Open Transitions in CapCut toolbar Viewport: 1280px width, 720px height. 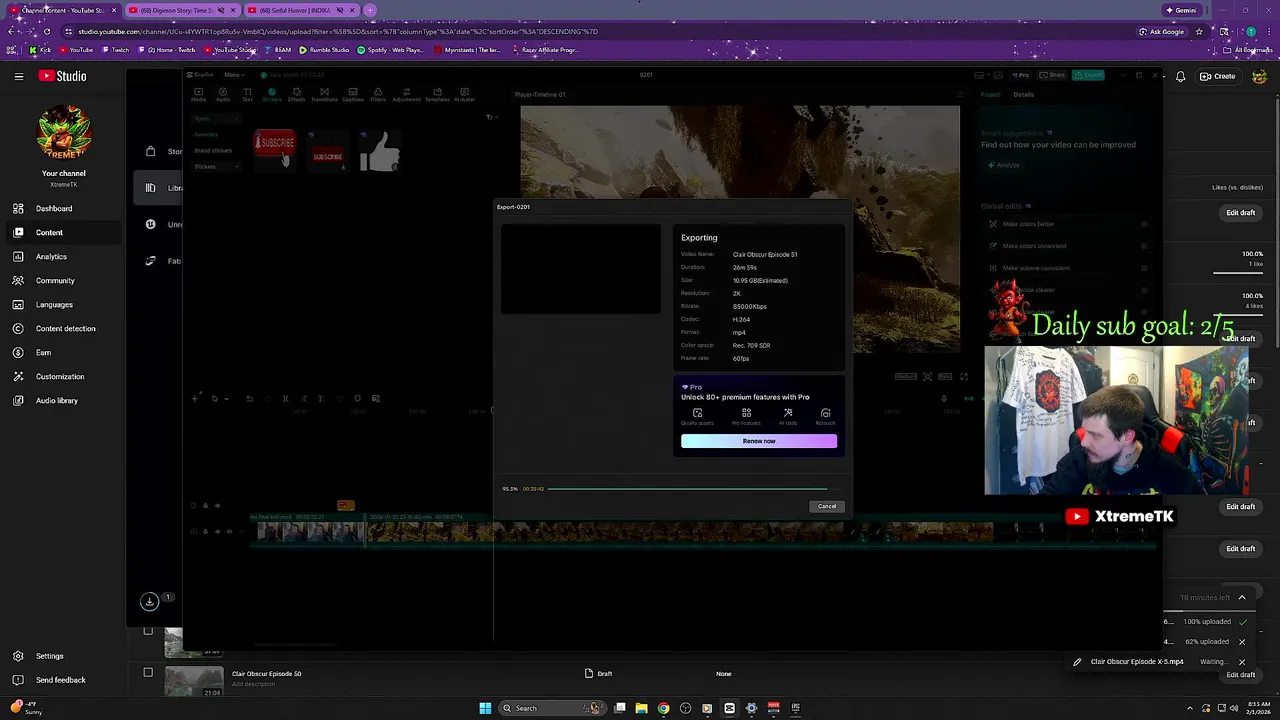tap(324, 95)
